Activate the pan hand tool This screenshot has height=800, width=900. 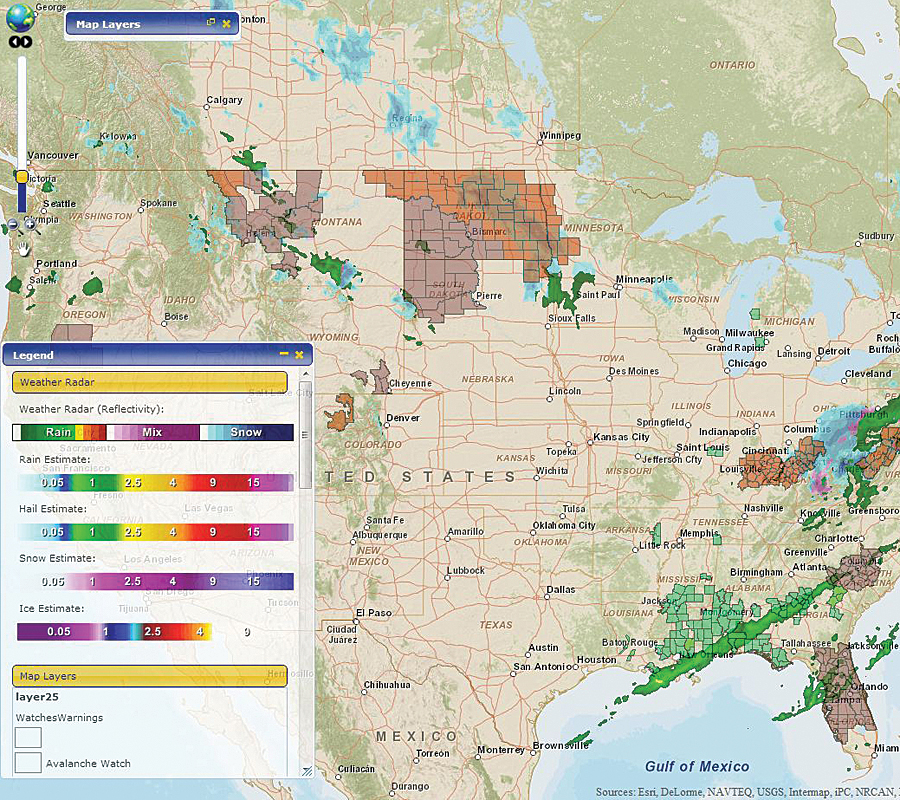coord(22,247)
